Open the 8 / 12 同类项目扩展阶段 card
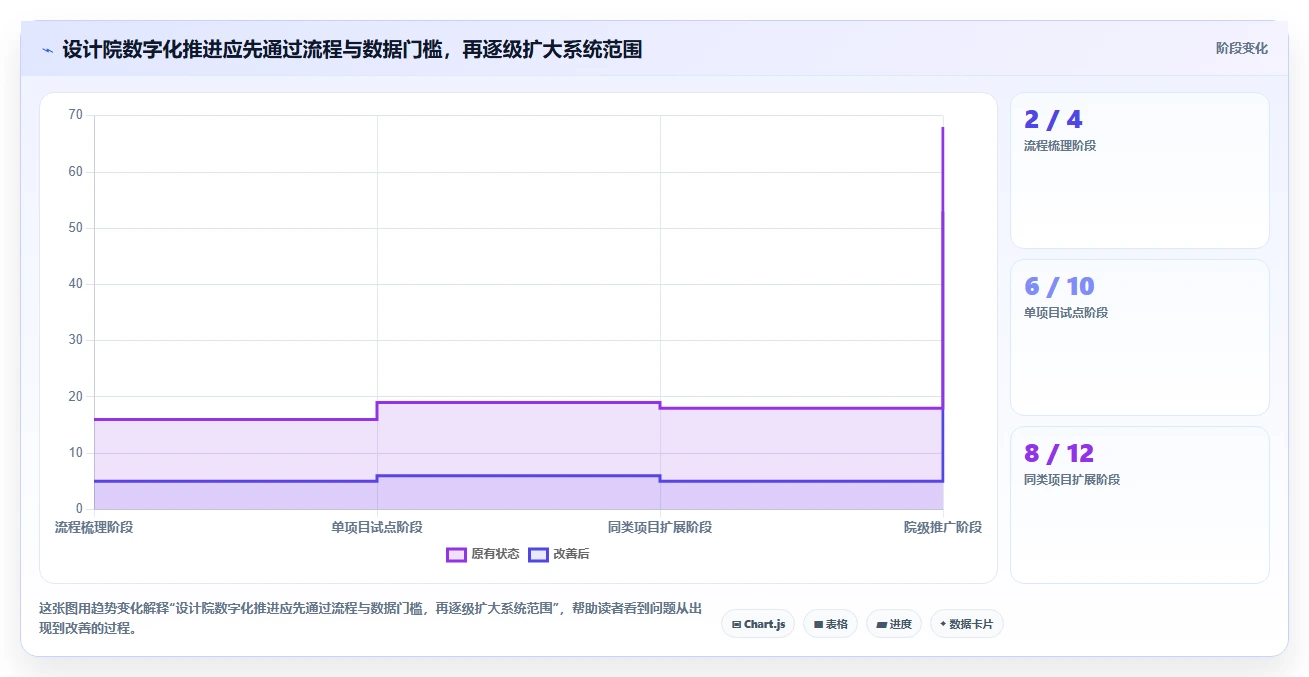Image resolution: width=1309 pixels, height=677 pixels. [1140, 504]
